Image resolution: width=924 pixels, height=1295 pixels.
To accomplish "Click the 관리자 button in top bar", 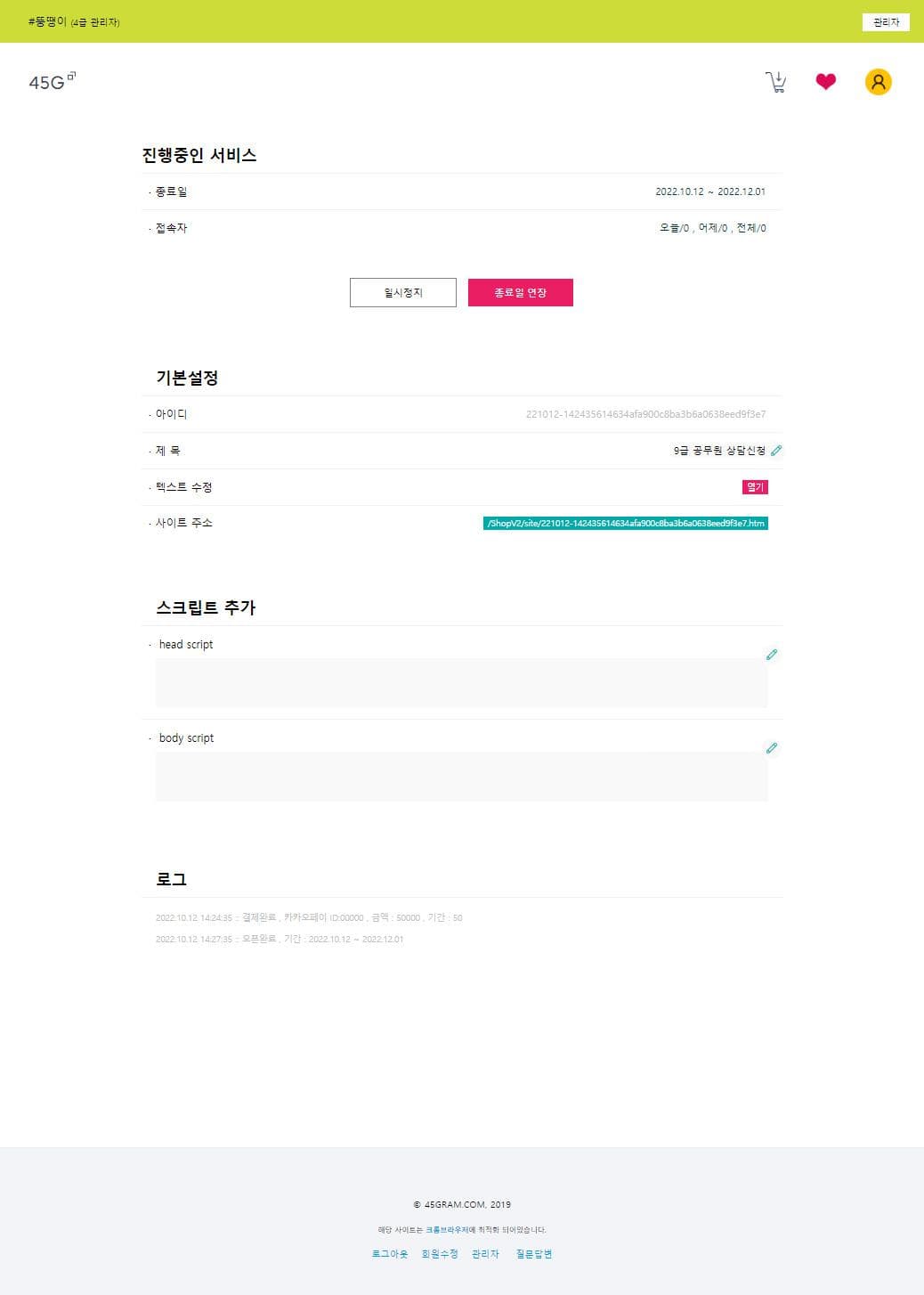I will [x=886, y=22].
